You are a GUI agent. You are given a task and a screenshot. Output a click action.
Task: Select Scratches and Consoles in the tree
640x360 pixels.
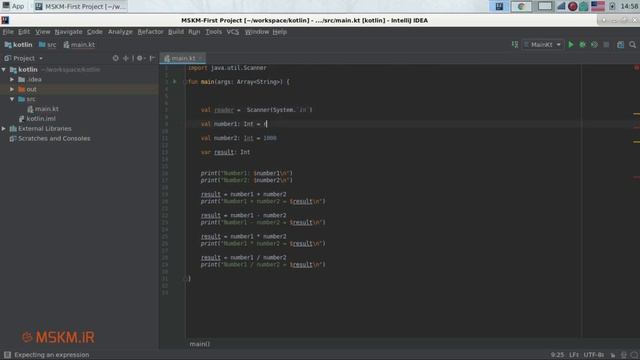click(50, 138)
